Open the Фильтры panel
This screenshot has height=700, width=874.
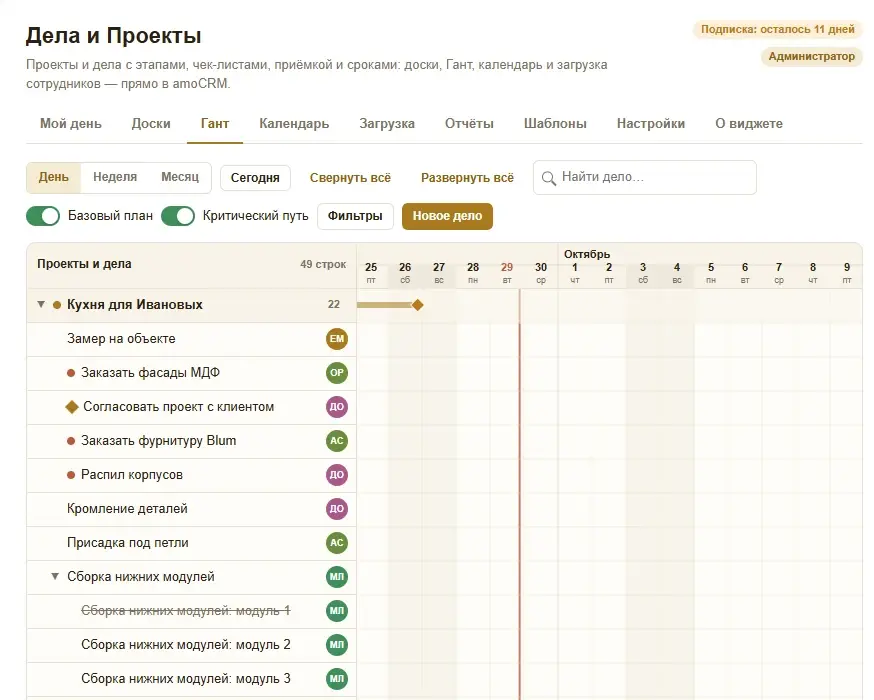pos(355,216)
